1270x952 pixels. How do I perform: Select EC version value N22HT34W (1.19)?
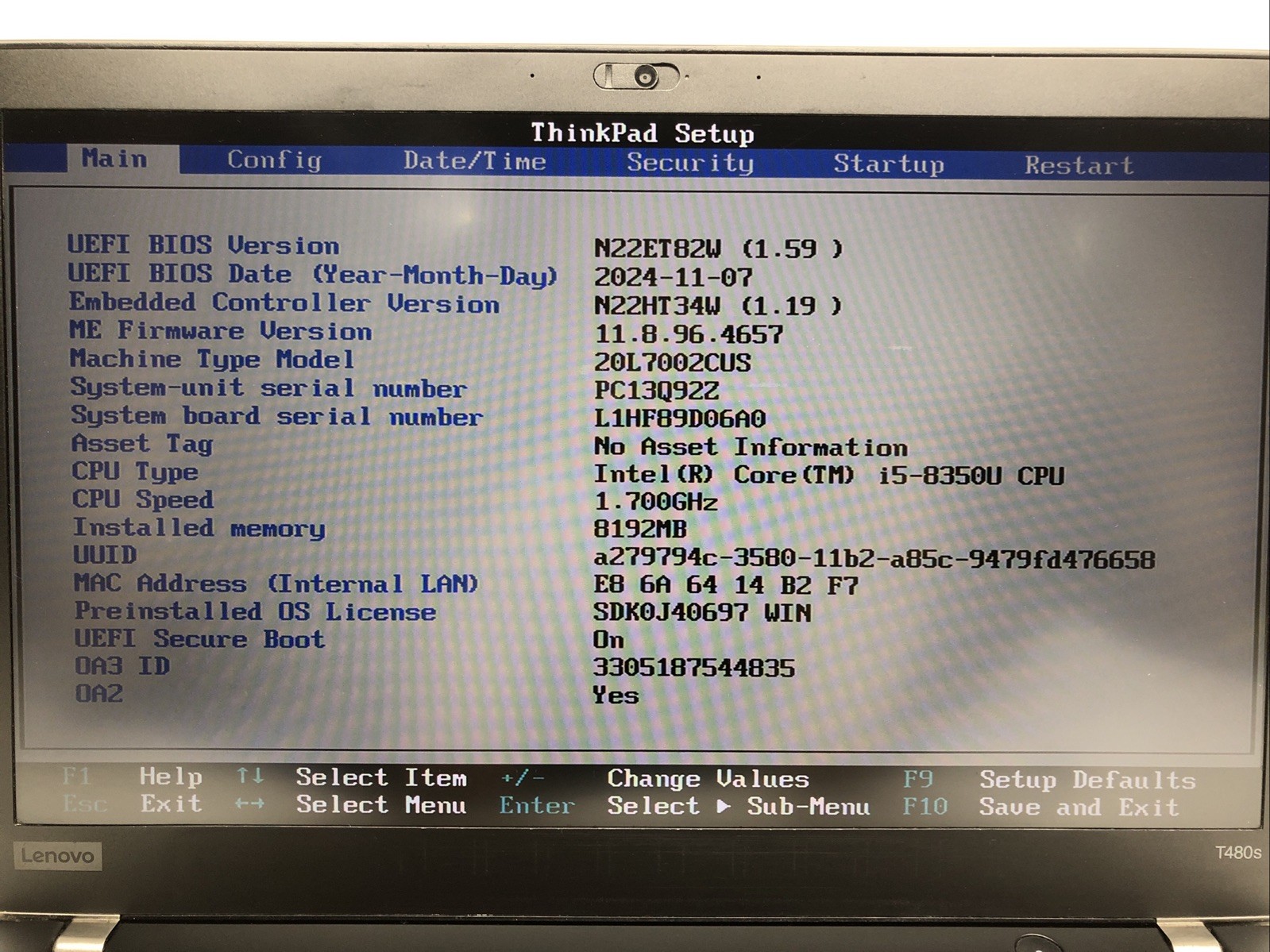[718, 306]
